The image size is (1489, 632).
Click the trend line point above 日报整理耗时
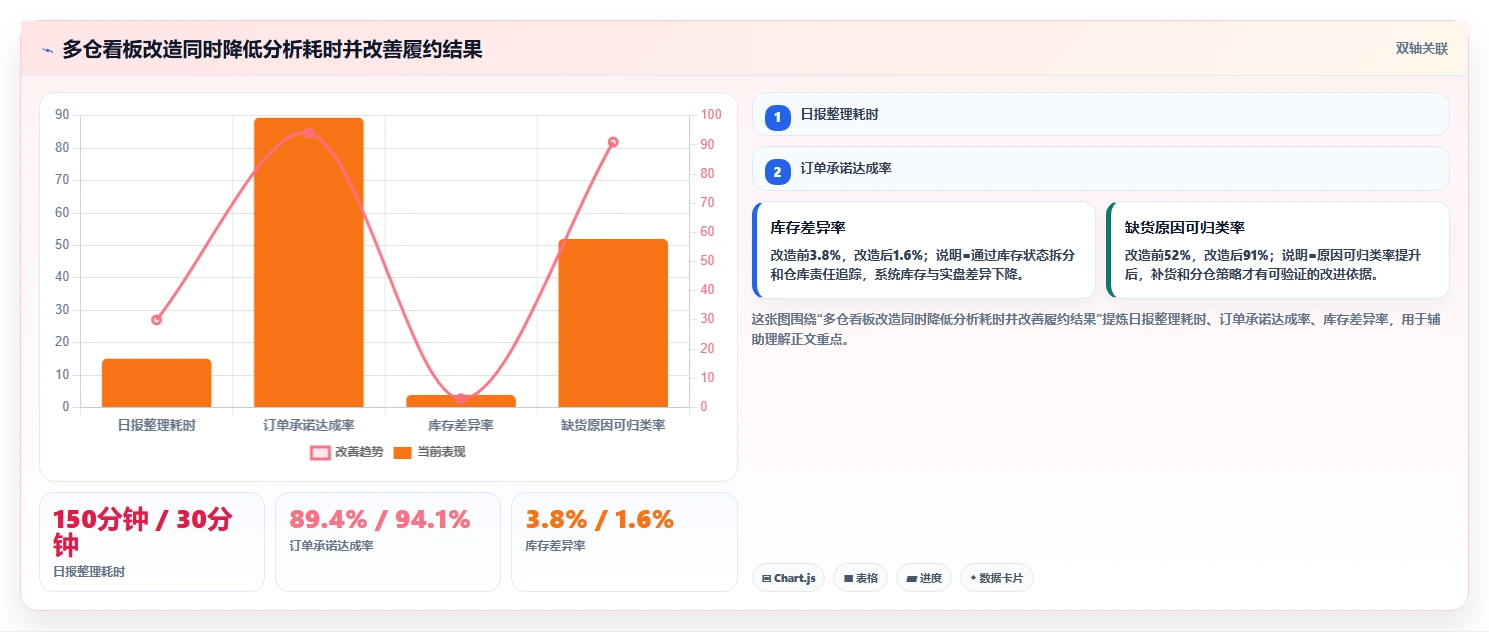pyautogui.click(x=156, y=320)
